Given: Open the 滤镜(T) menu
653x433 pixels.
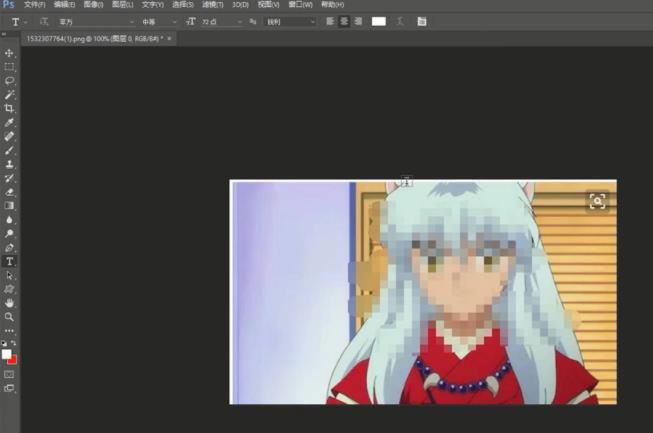Looking at the screenshot, I should coord(212,5).
